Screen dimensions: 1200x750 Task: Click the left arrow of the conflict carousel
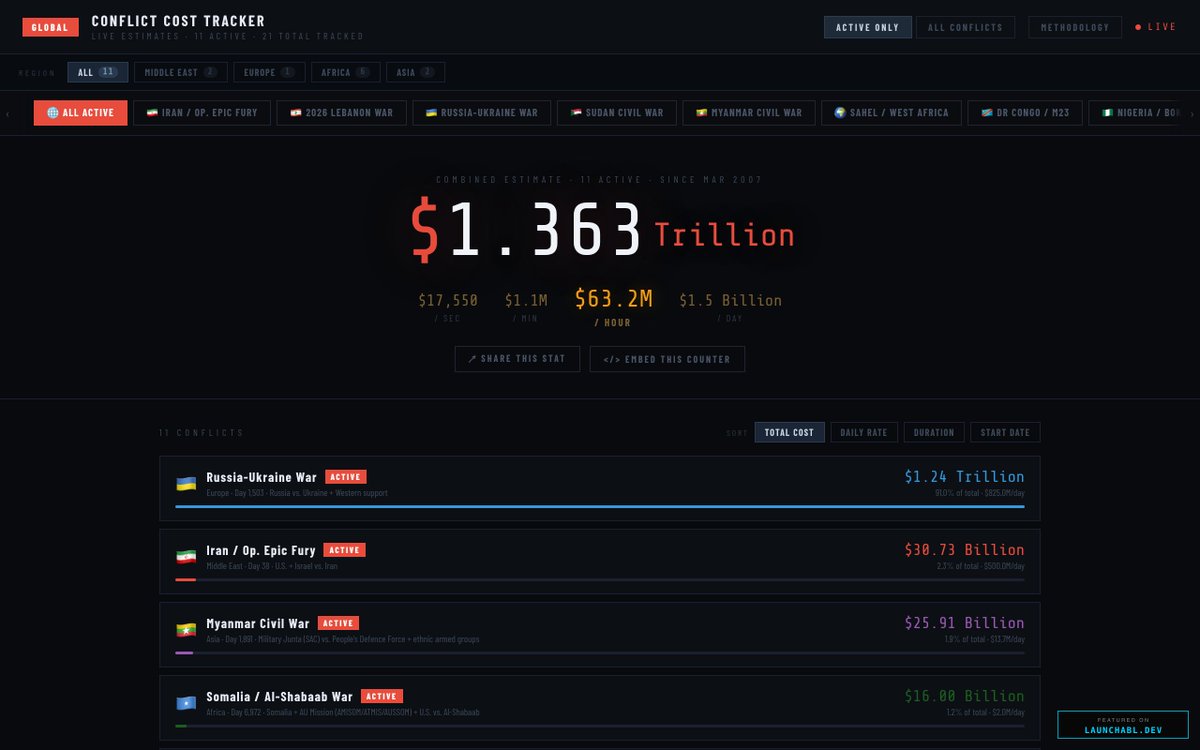tap(8, 113)
